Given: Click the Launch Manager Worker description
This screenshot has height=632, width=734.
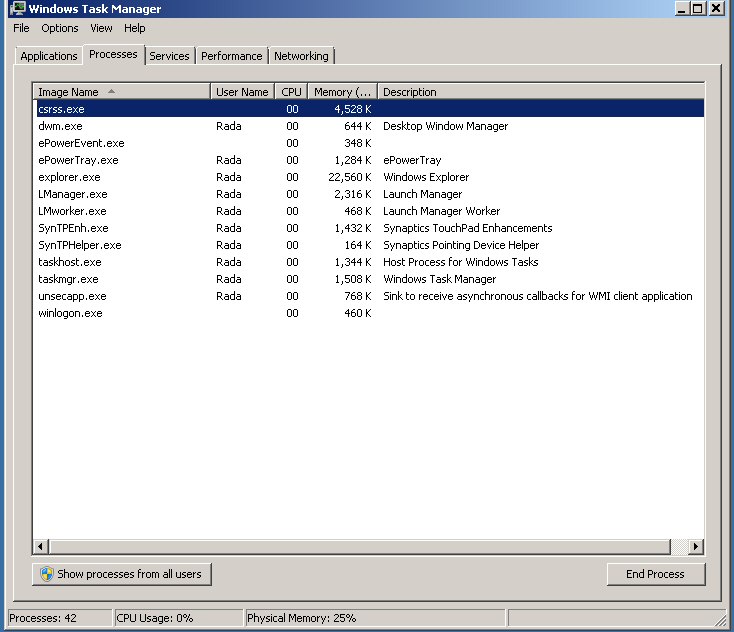Looking at the screenshot, I should tap(441, 211).
